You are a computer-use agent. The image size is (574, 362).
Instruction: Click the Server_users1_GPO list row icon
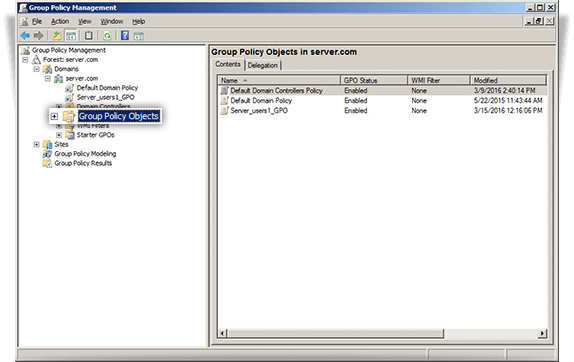tap(224, 110)
